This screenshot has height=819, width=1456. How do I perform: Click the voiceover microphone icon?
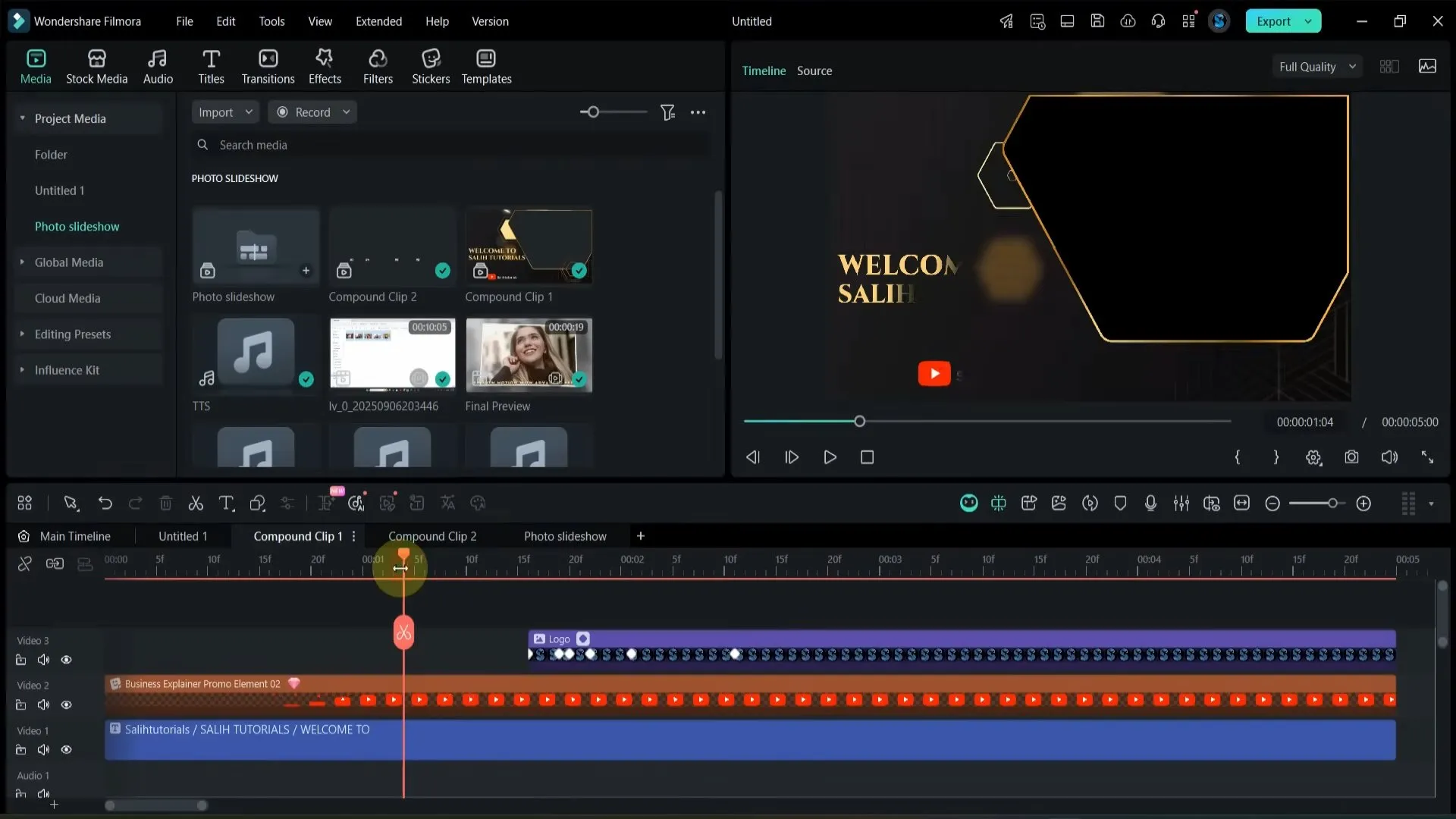[1150, 504]
